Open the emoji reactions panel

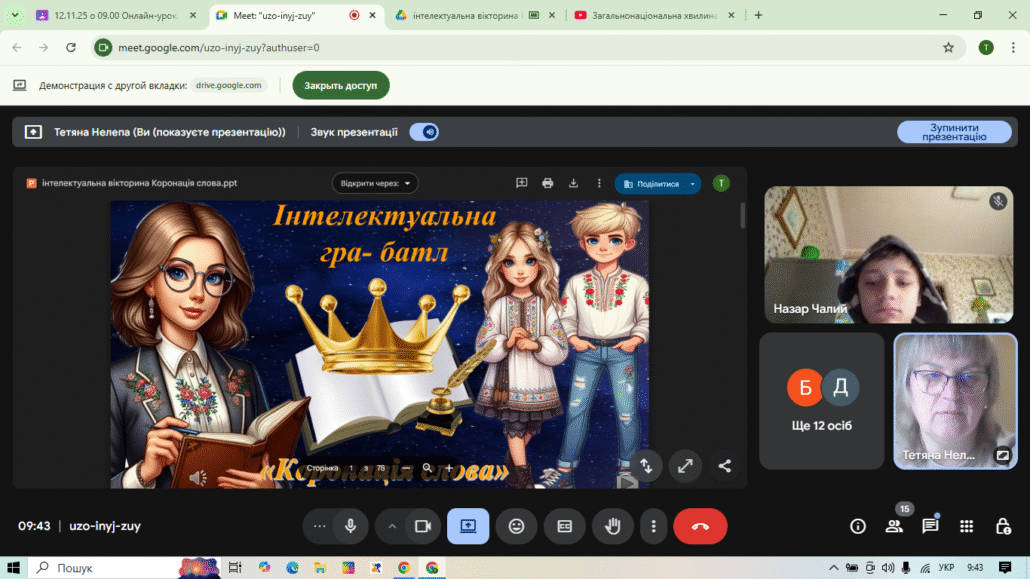click(516, 526)
